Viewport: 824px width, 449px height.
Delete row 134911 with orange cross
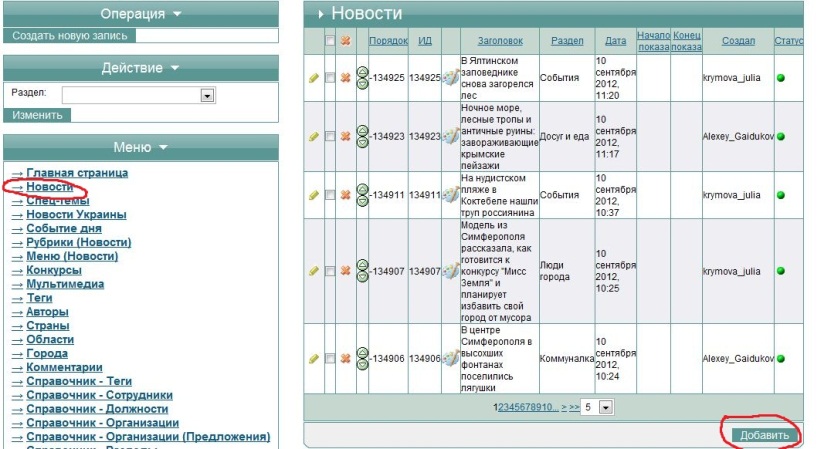coord(345,195)
